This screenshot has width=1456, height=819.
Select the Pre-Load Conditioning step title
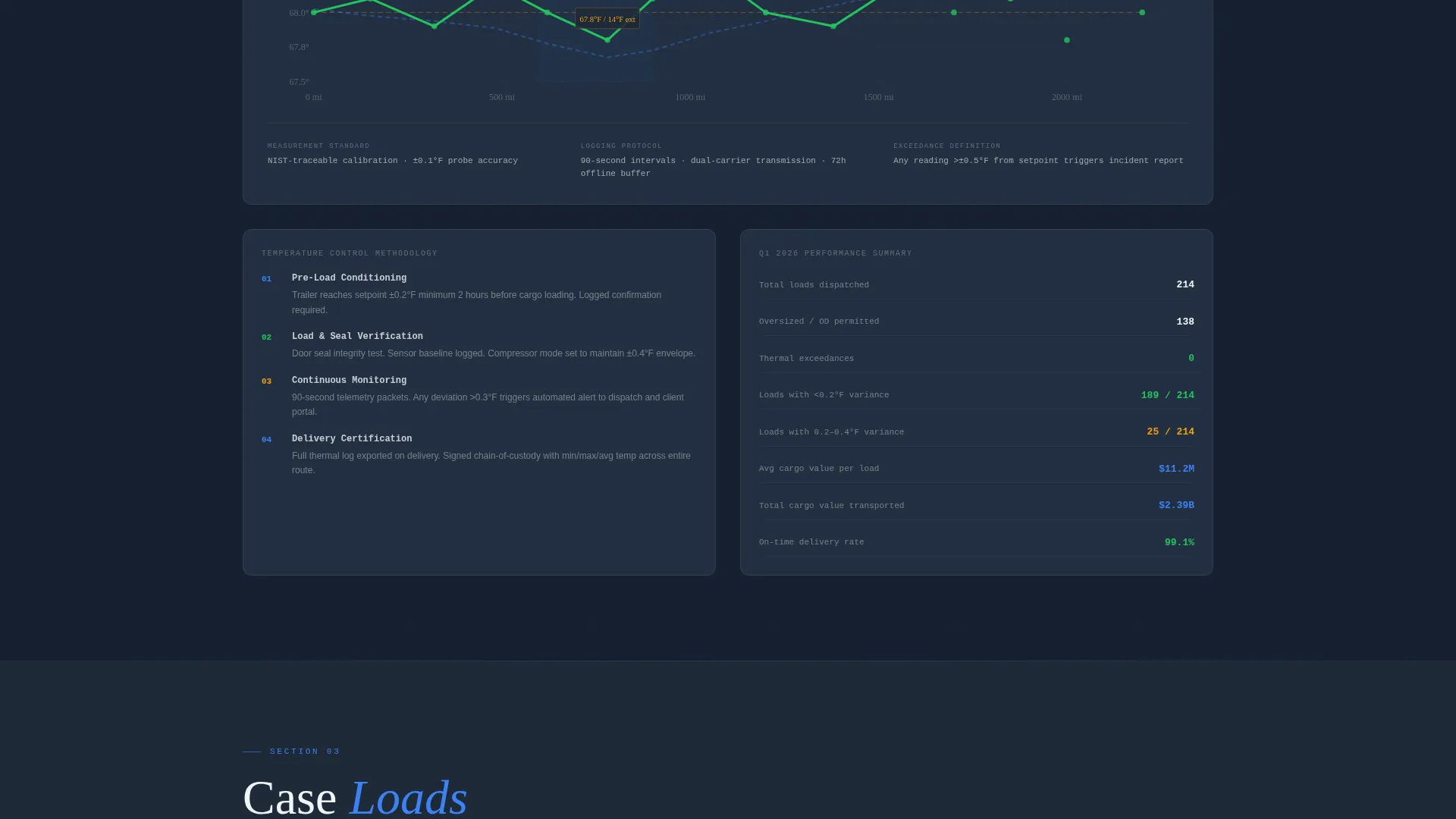pyautogui.click(x=349, y=278)
